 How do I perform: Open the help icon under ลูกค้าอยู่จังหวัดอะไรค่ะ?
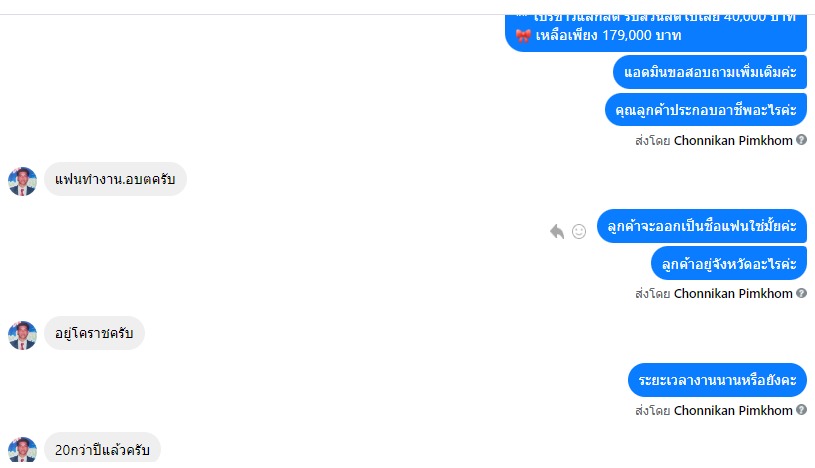pos(801,293)
